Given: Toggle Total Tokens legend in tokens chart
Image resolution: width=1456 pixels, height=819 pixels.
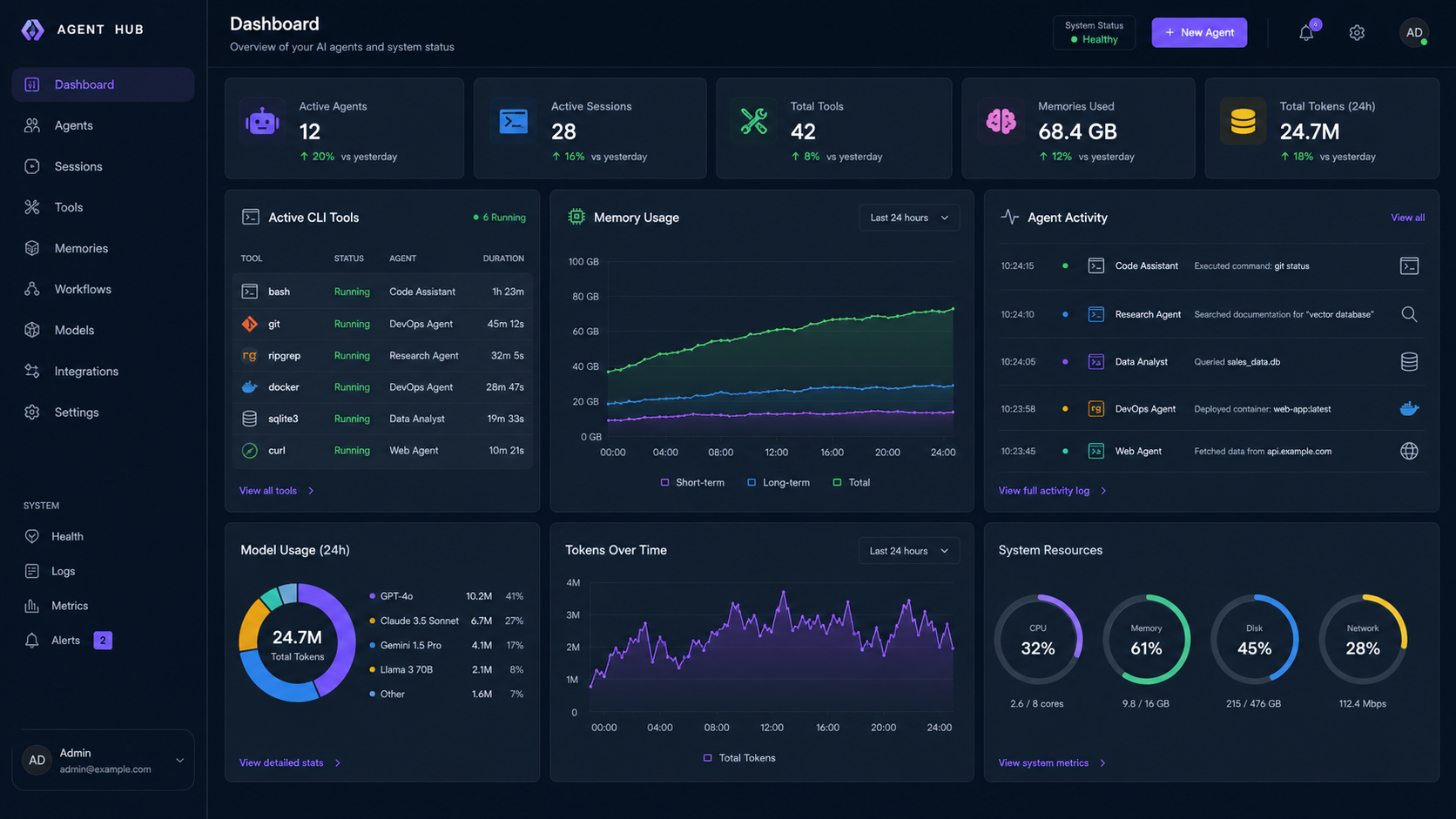Looking at the screenshot, I should point(739,758).
